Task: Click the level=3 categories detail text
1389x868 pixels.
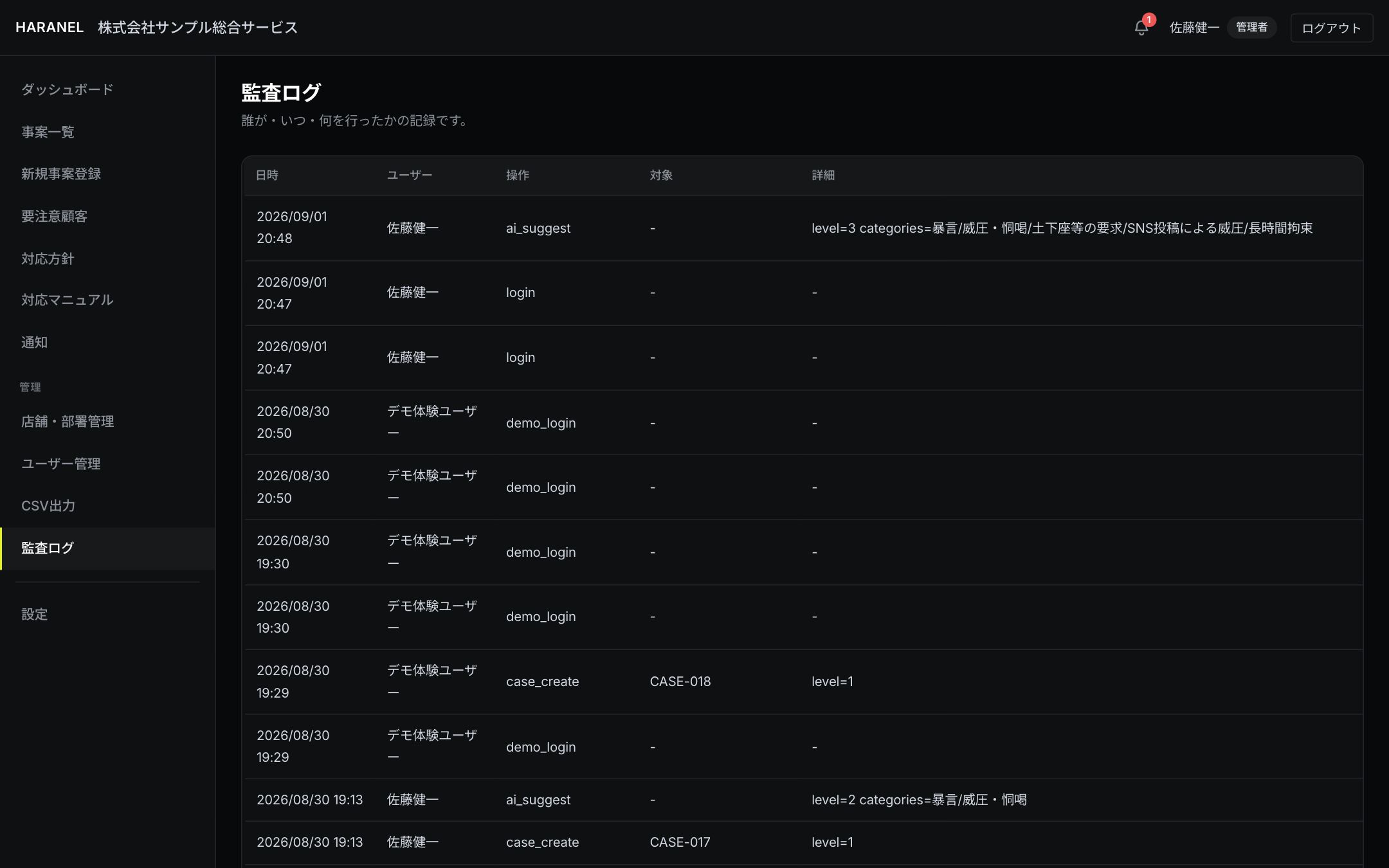Action: pos(1062,228)
